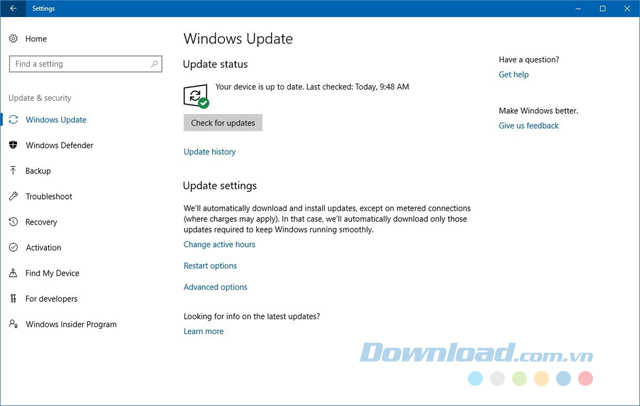Click 'Looking for info on the latest updates?' text
The image size is (640, 406).
(251, 316)
